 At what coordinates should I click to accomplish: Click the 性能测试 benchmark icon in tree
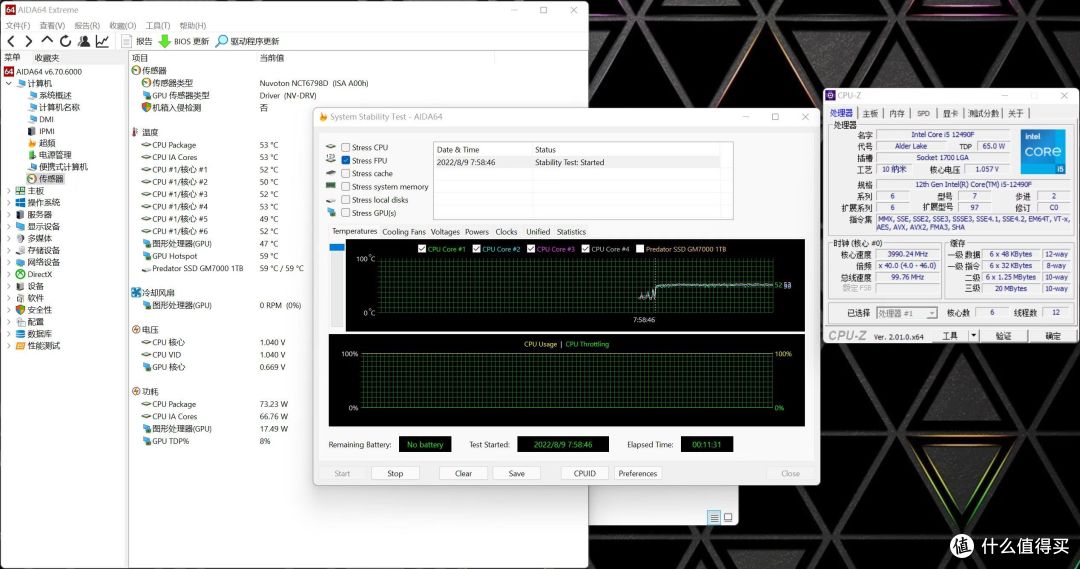[20, 346]
